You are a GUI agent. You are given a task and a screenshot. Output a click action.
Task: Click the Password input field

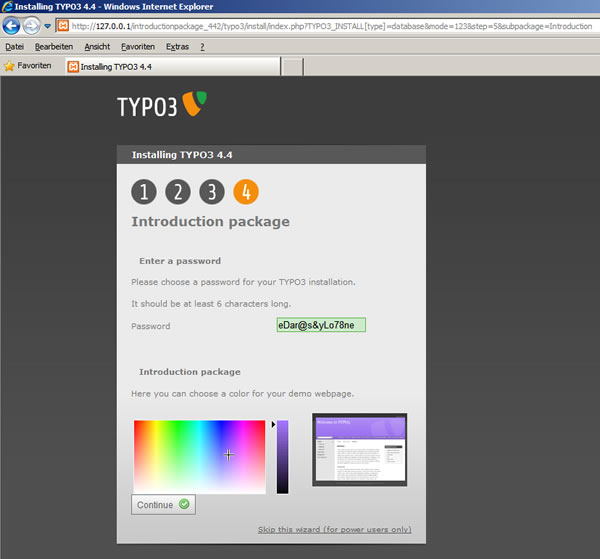click(x=321, y=325)
